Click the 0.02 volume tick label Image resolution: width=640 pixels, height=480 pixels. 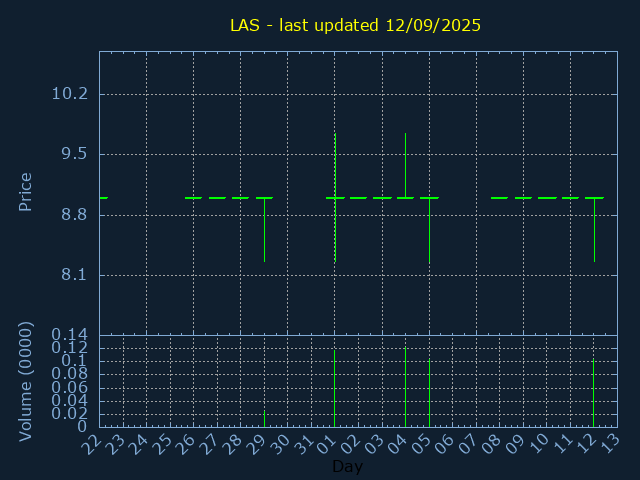coord(69,413)
